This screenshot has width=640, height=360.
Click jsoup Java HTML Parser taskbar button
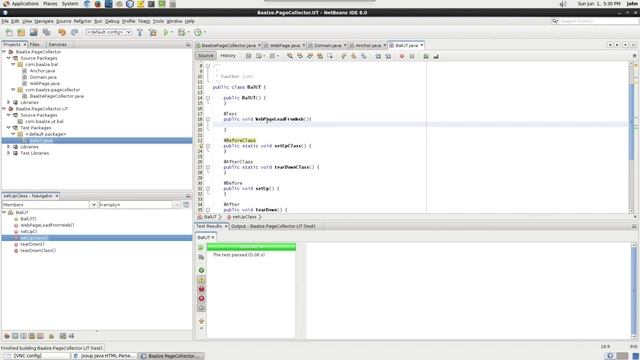[x=104, y=356]
